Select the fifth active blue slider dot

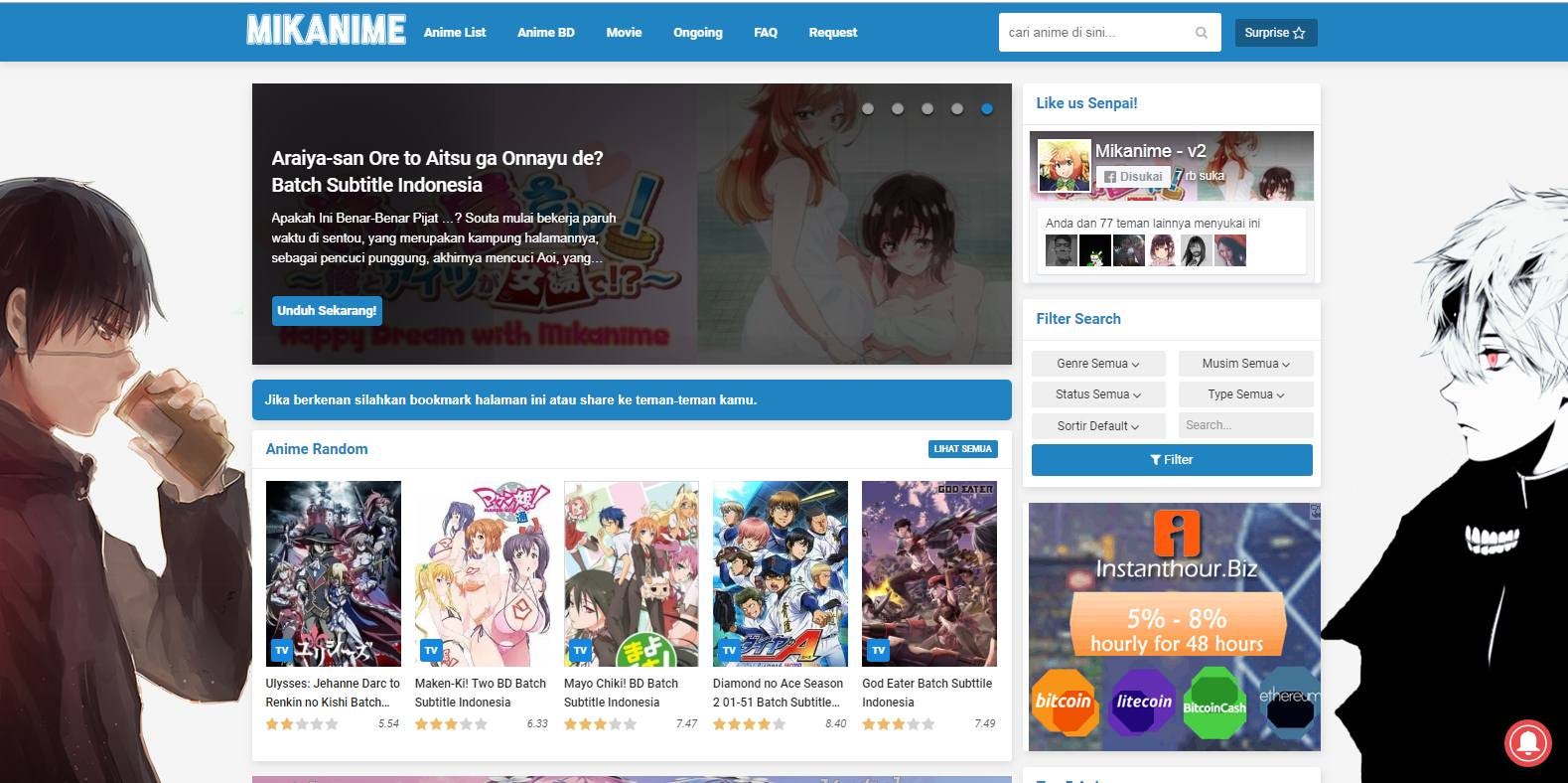pyautogui.click(x=987, y=108)
